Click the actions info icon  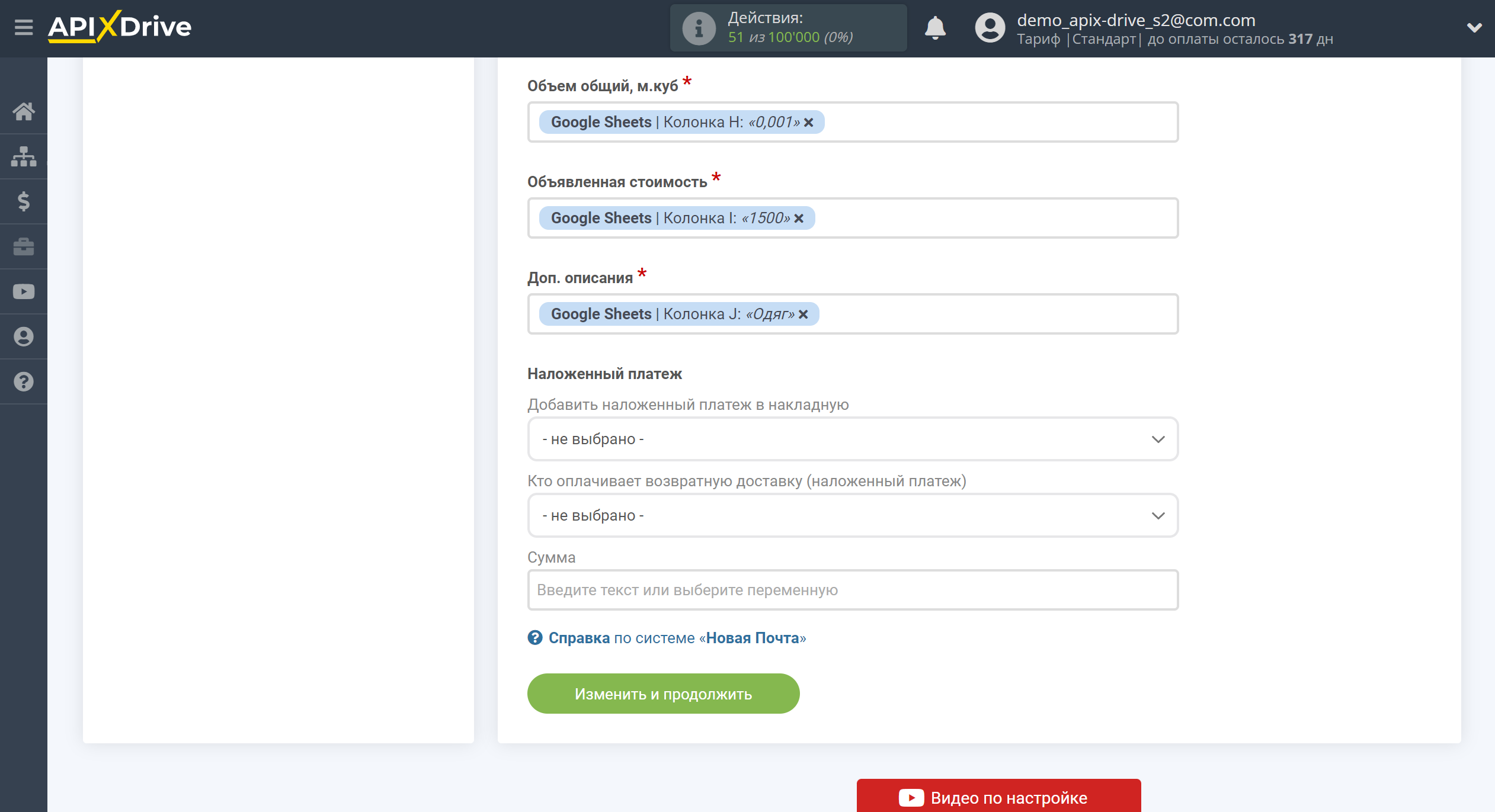[699, 28]
